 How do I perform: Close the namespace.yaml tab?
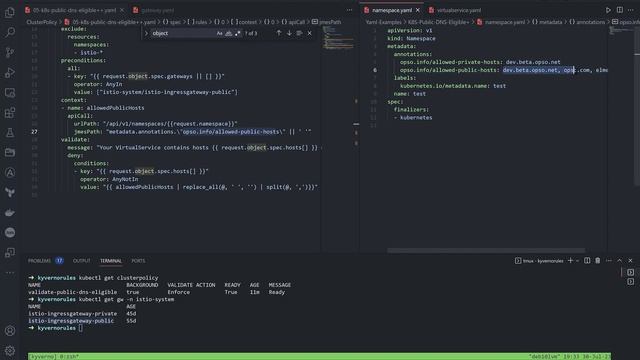[418, 10]
